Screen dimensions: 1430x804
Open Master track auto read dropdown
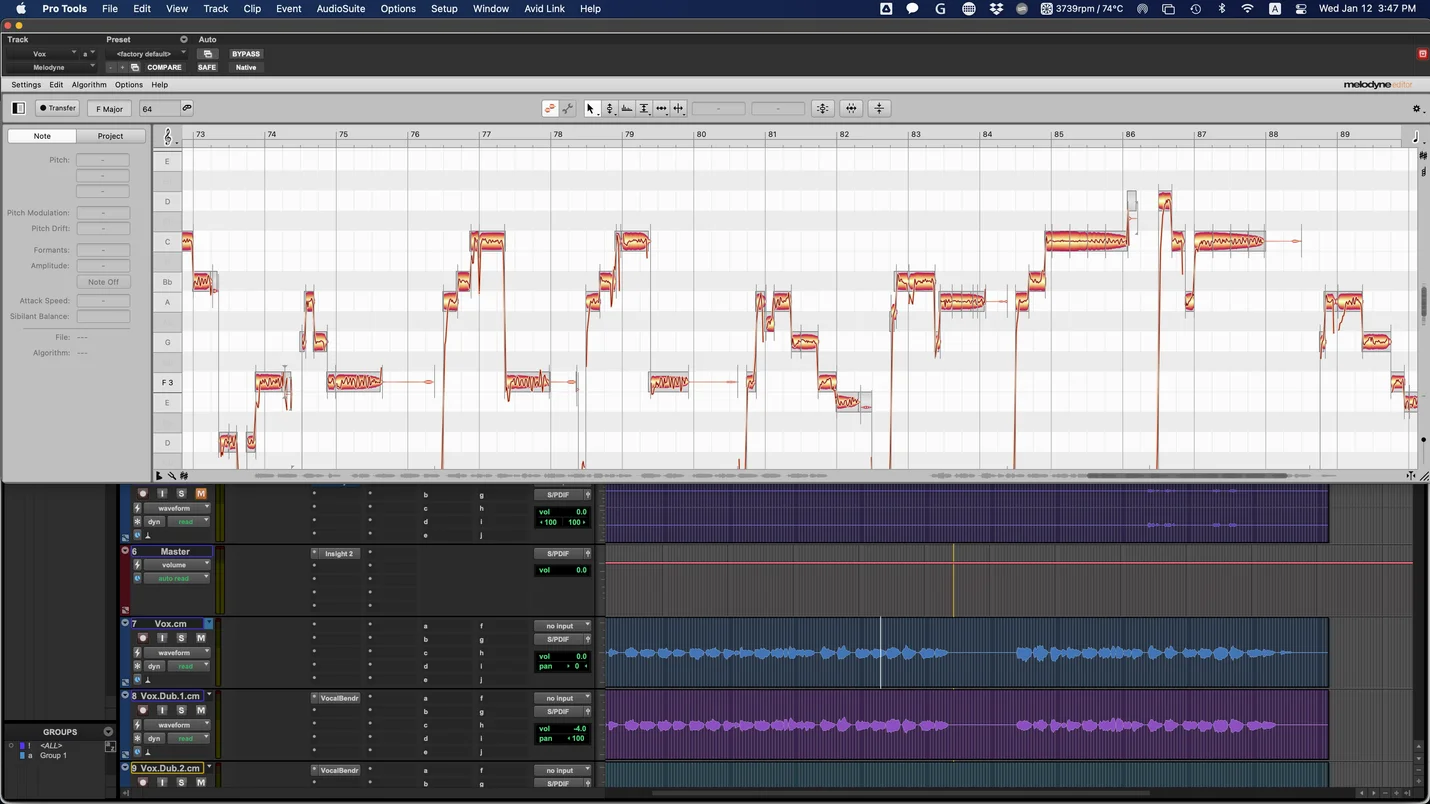pyautogui.click(x=177, y=578)
